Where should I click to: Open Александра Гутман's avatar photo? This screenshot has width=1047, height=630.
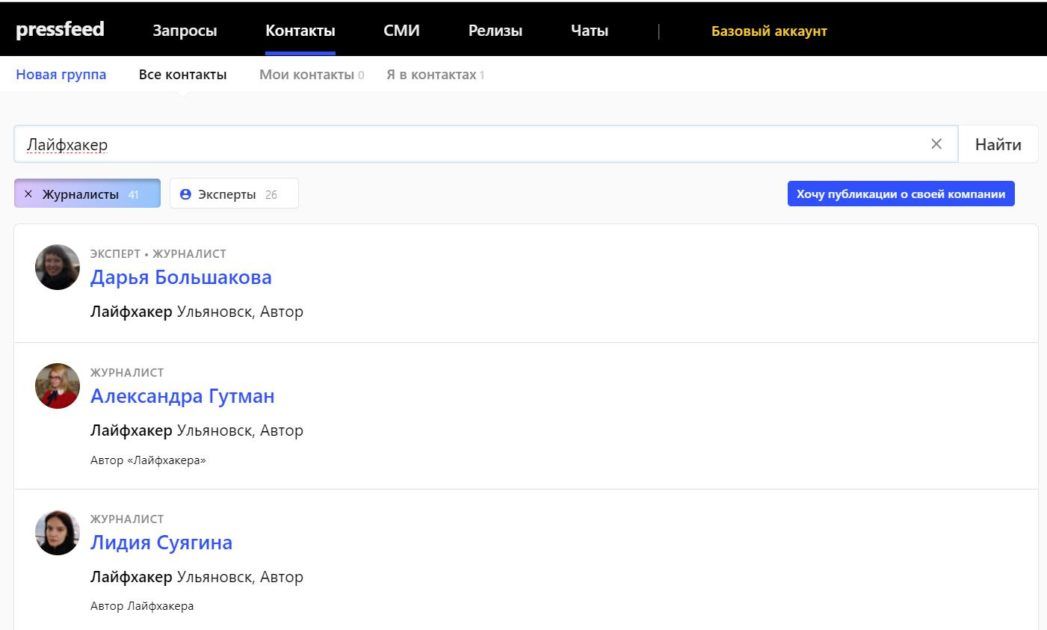click(x=57, y=386)
